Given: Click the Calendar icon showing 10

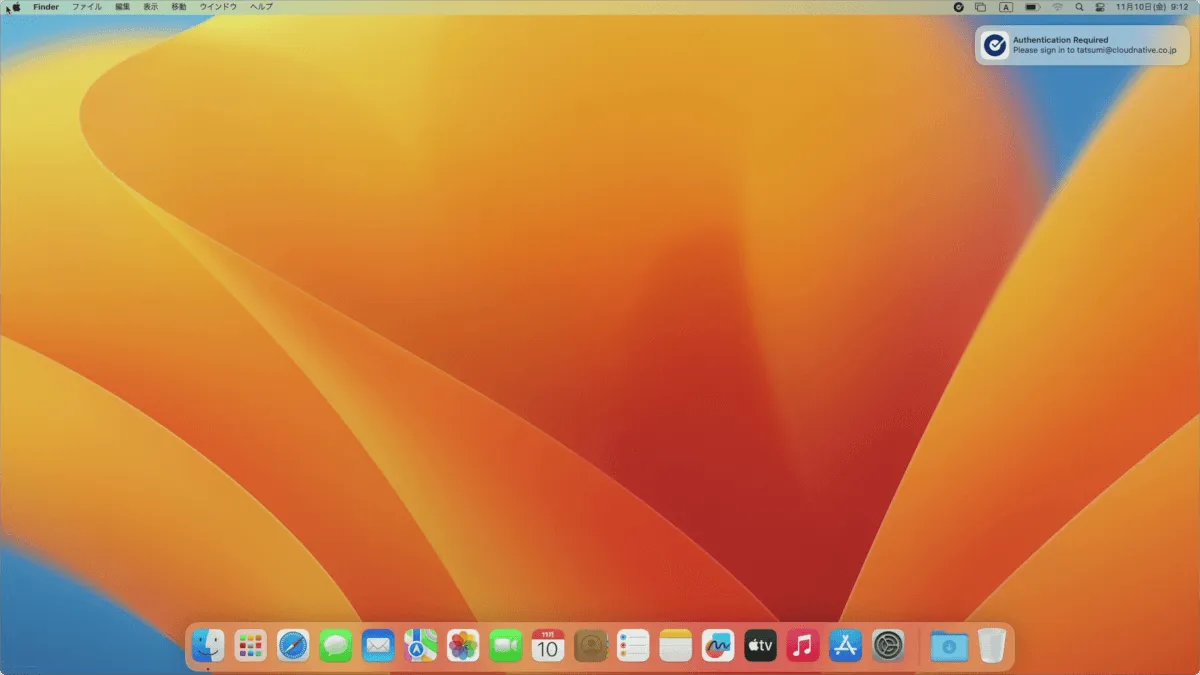Looking at the screenshot, I should [548, 646].
